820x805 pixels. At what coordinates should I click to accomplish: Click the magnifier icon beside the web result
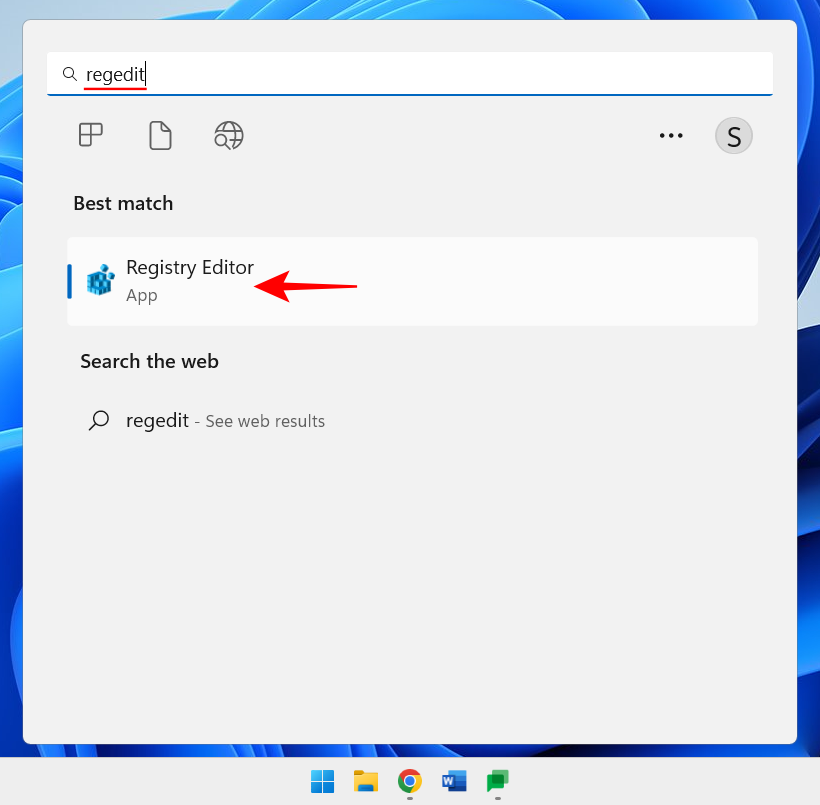click(x=98, y=420)
